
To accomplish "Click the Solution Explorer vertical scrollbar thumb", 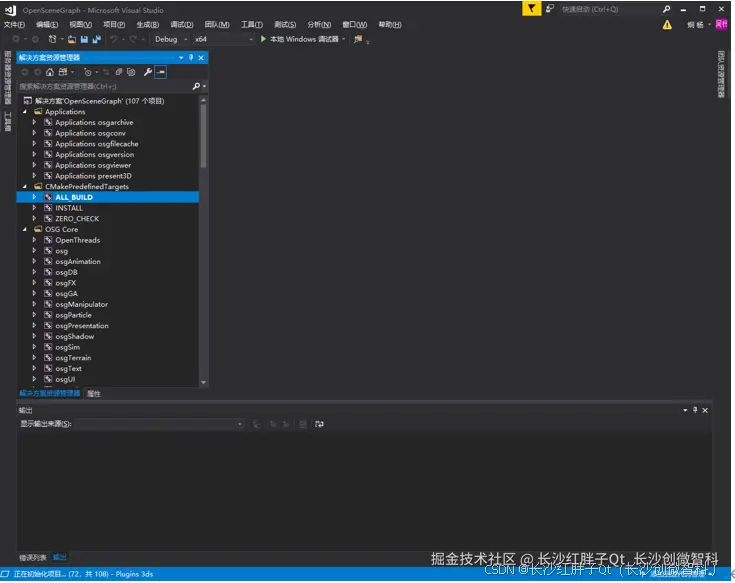I will coord(203,136).
